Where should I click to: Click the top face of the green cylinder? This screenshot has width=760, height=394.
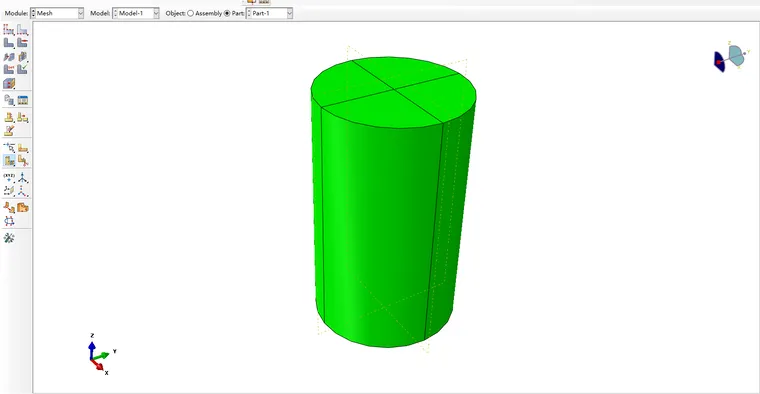click(x=393, y=92)
